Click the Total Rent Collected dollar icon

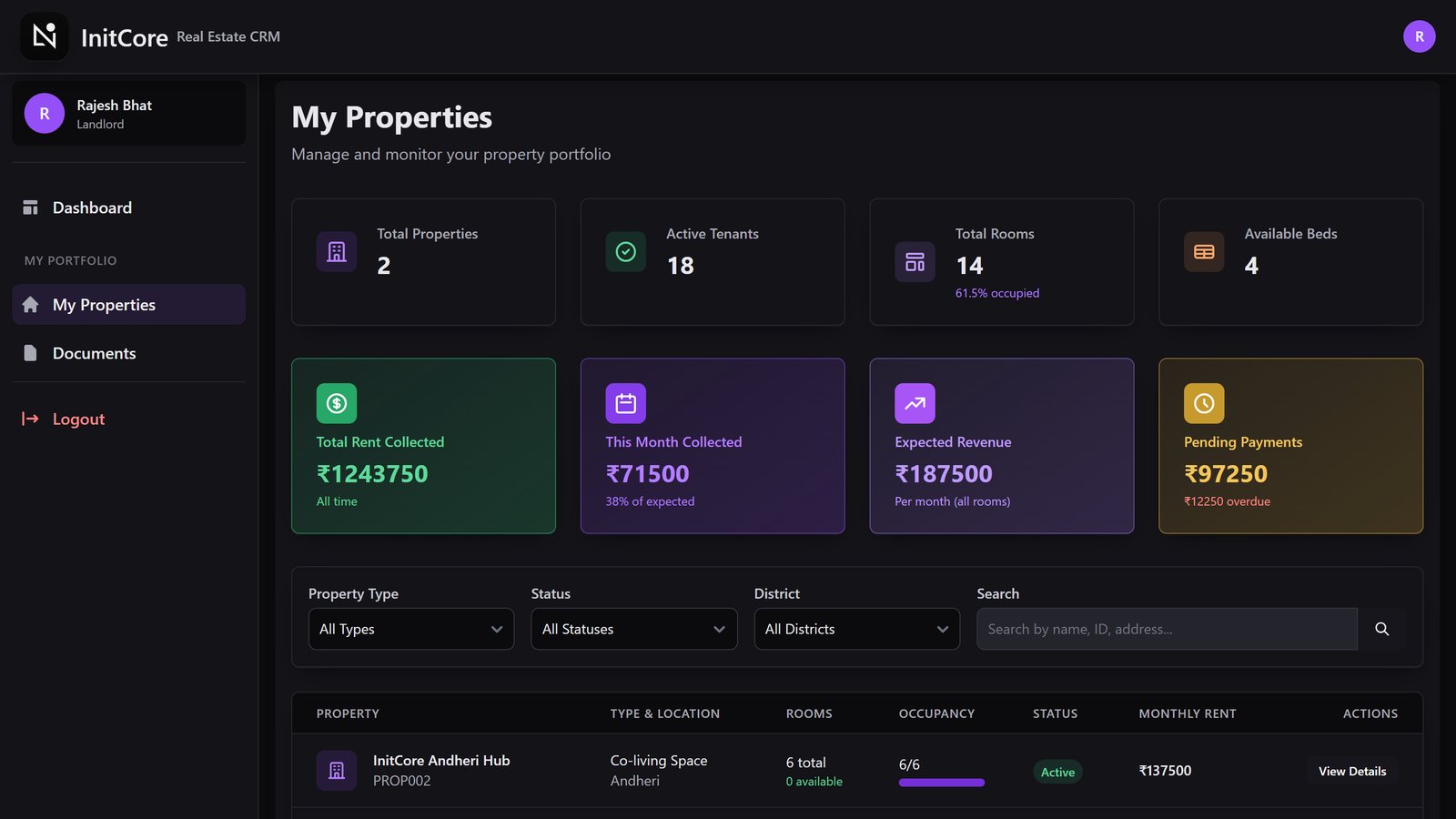pyautogui.click(x=337, y=403)
